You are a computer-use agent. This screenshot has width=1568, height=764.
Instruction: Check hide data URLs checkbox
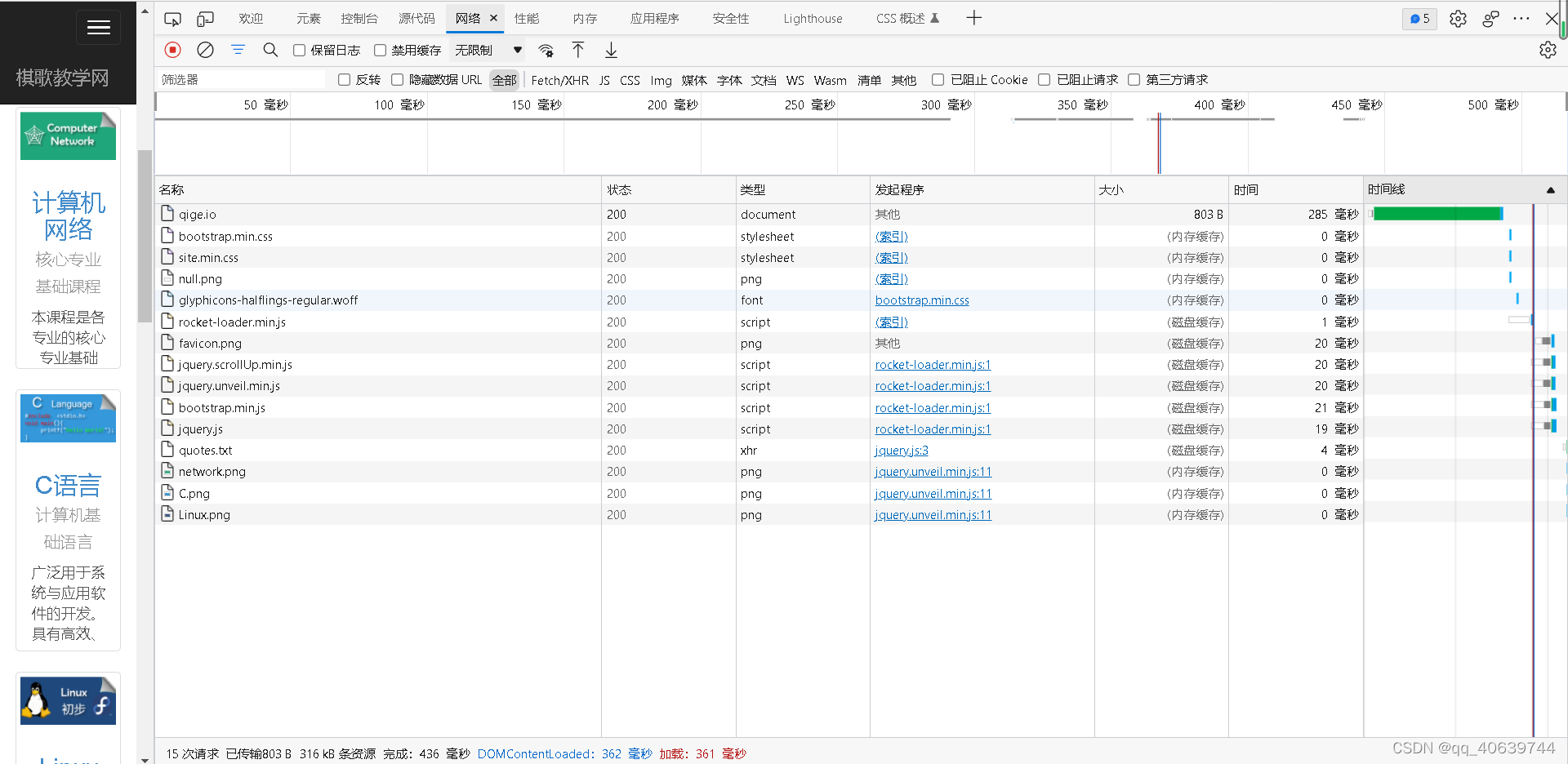click(x=397, y=80)
